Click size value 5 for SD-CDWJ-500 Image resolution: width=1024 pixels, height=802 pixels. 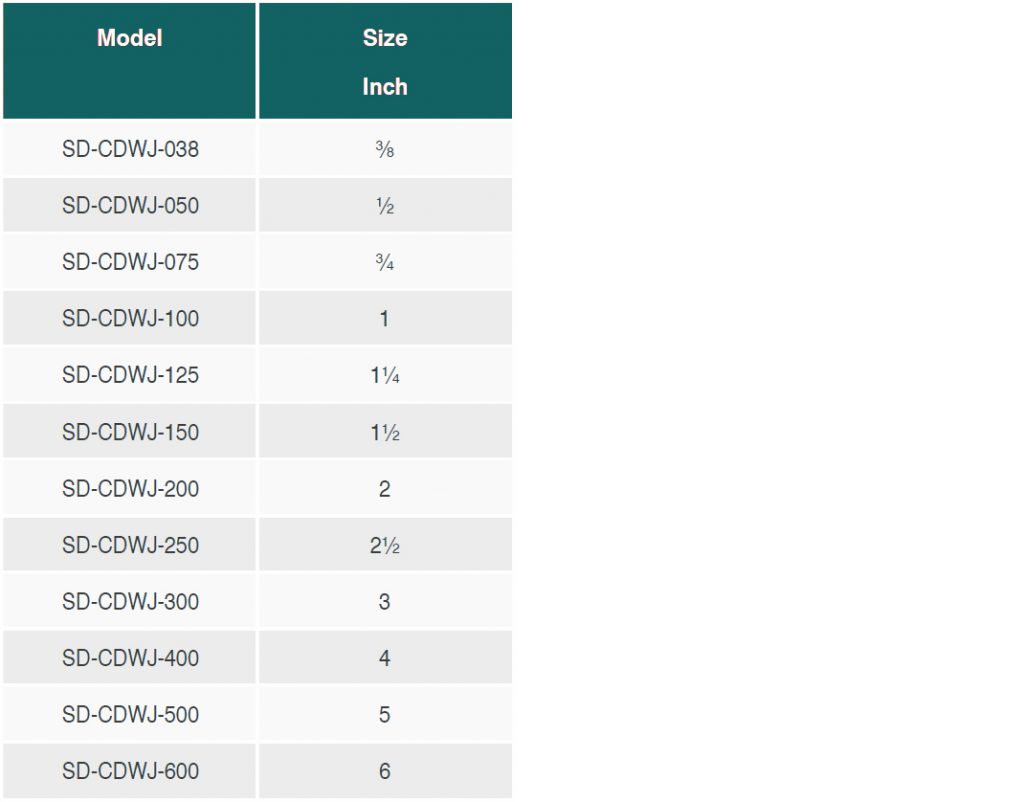tap(385, 714)
